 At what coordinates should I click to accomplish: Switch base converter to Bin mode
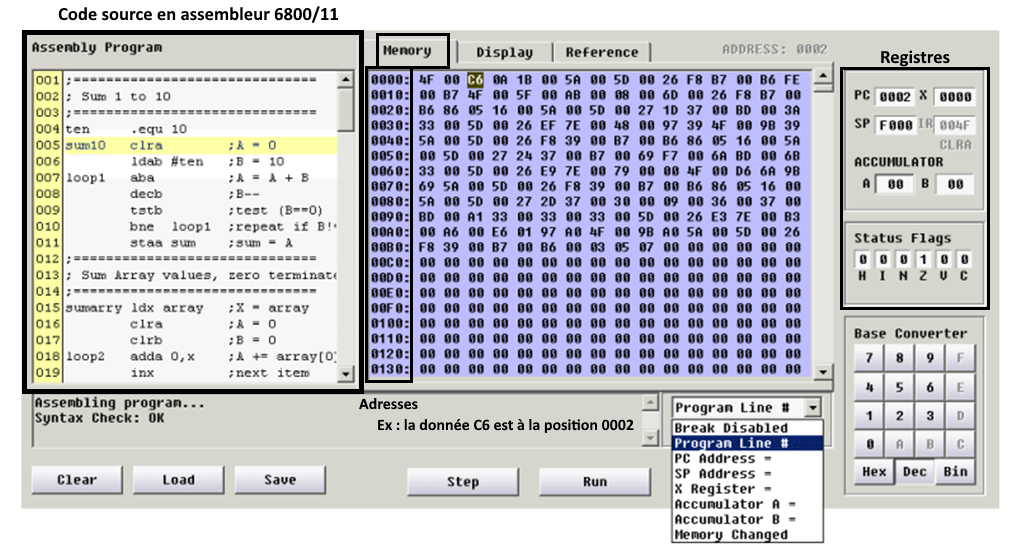[956, 472]
